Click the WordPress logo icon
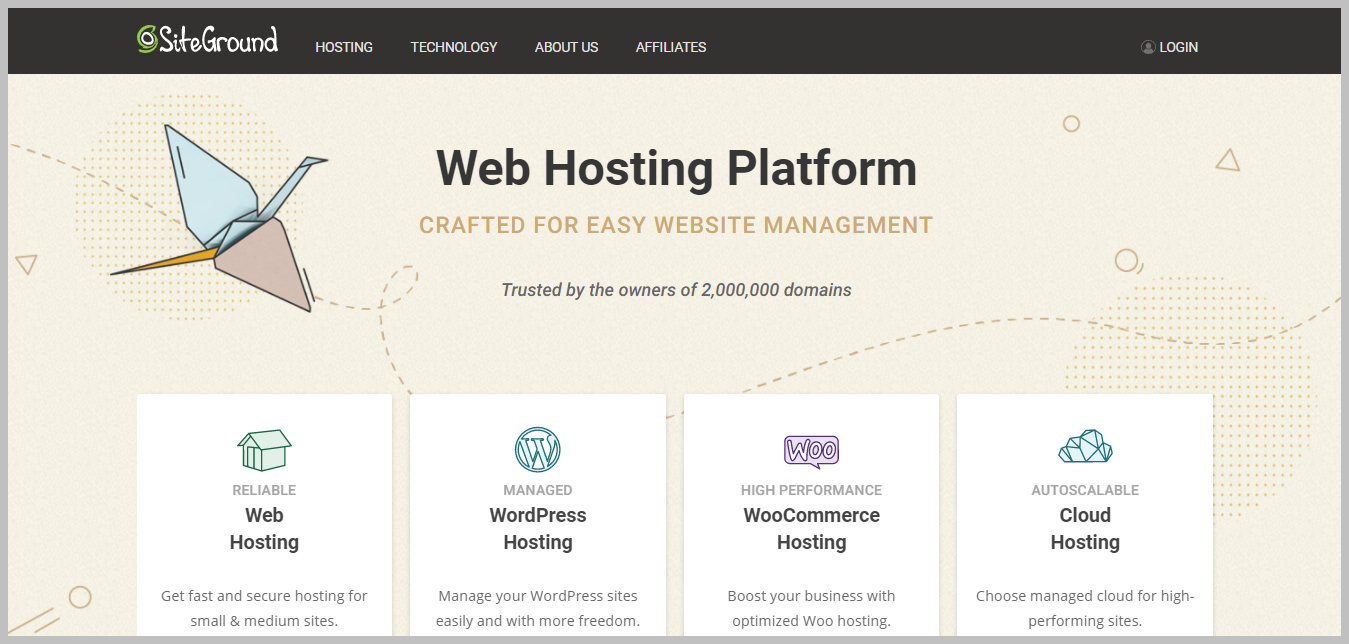Screen dimensions: 1349x644 (x=538, y=450)
